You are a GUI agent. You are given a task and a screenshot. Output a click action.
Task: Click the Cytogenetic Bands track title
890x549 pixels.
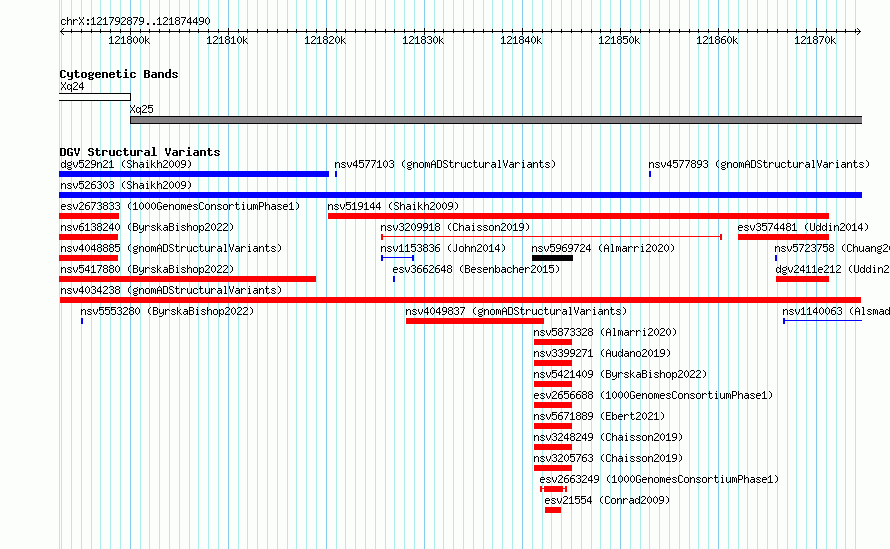[119, 74]
